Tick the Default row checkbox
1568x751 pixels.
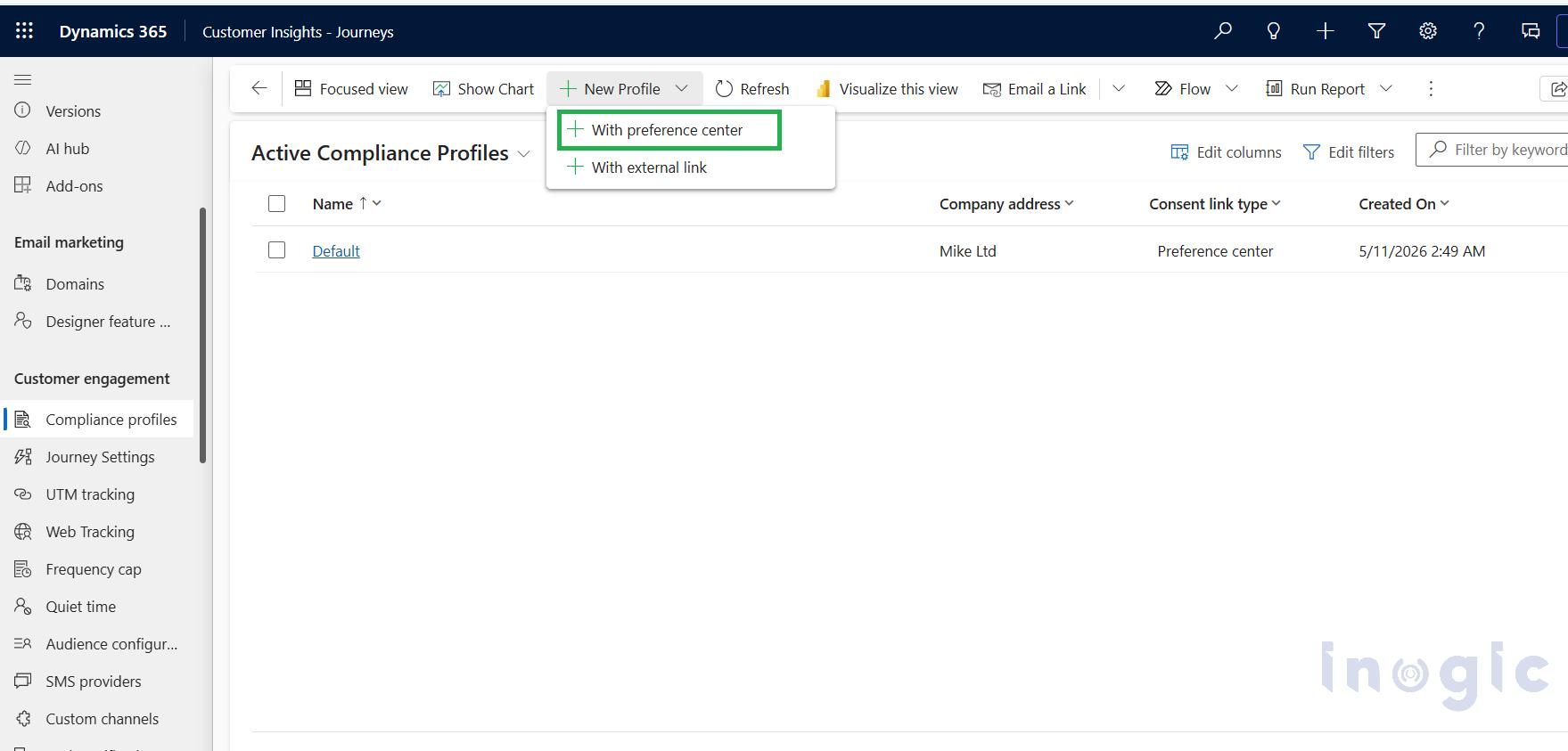point(276,250)
